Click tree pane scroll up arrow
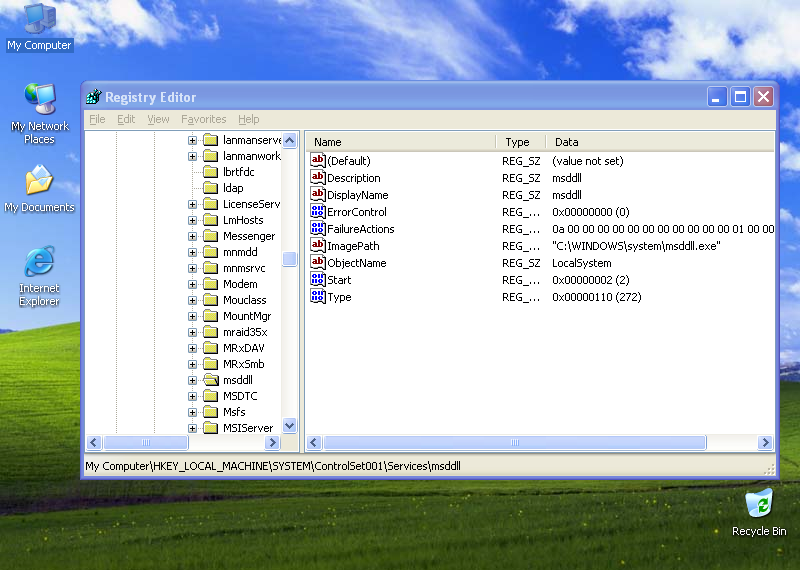The width and height of the screenshot is (800, 570). 289,140
